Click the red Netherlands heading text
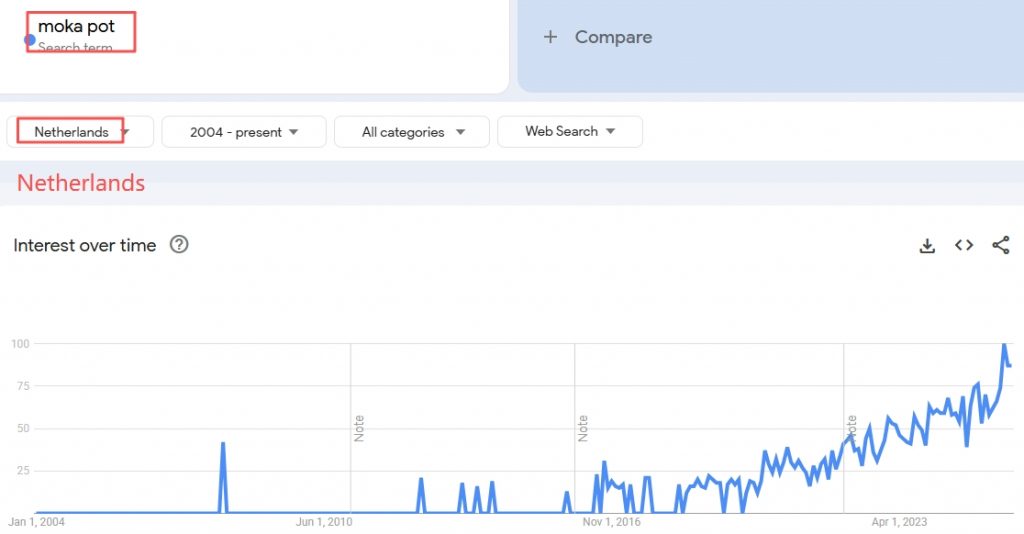 (81, 183)
